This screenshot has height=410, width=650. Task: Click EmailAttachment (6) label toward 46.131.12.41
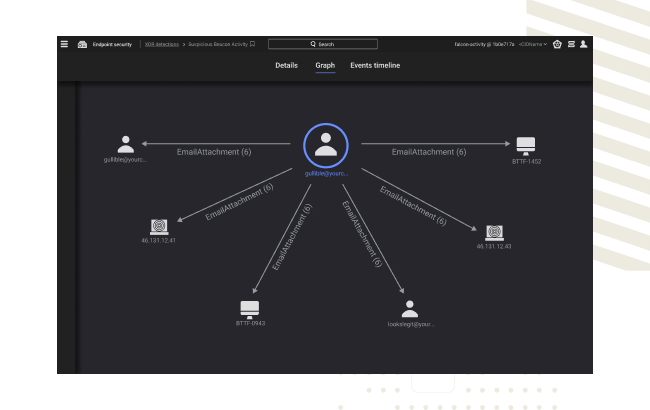(239, 202)
